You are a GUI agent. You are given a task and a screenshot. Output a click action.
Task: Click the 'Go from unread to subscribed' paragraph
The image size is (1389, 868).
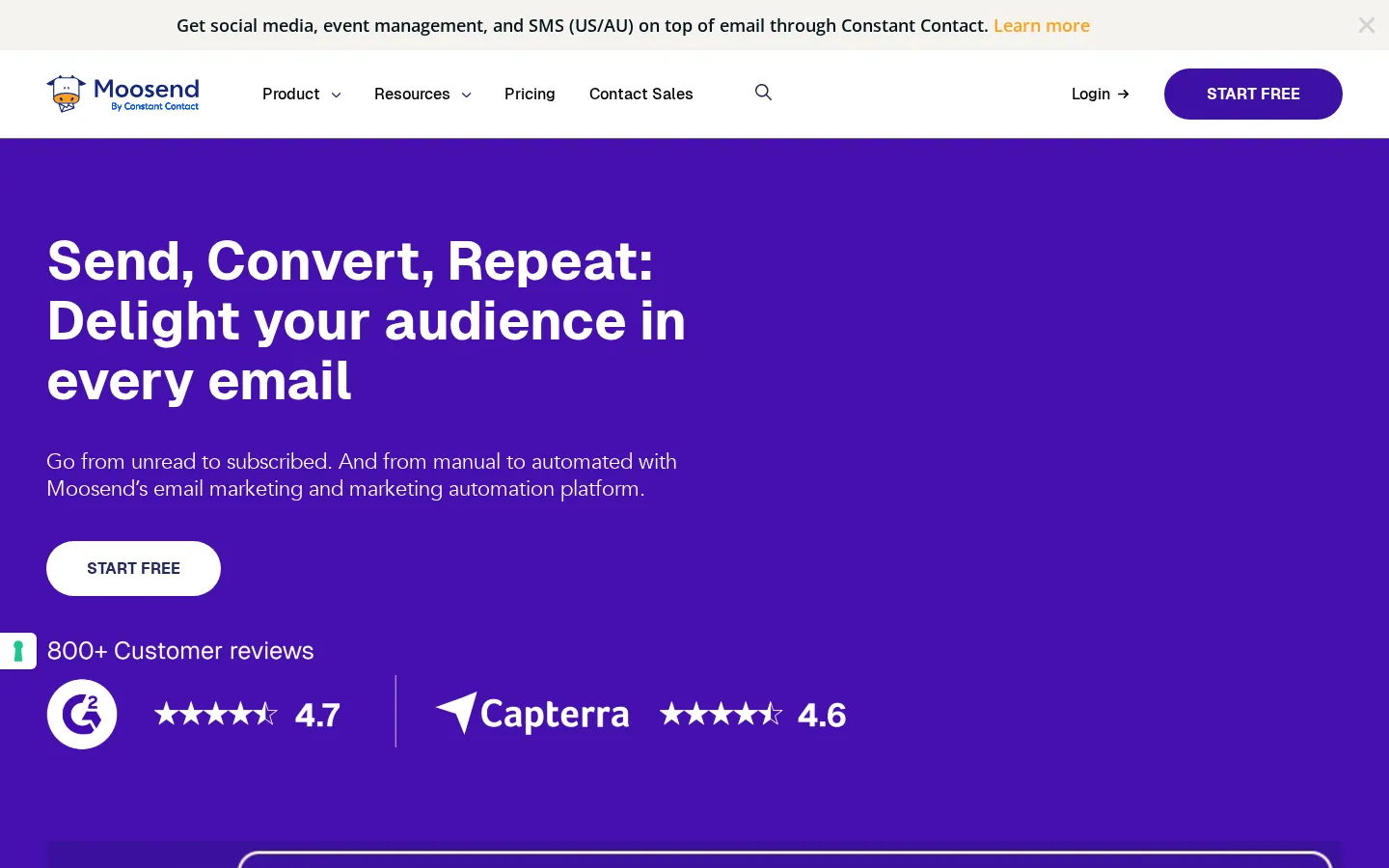(x=362, y=475)
